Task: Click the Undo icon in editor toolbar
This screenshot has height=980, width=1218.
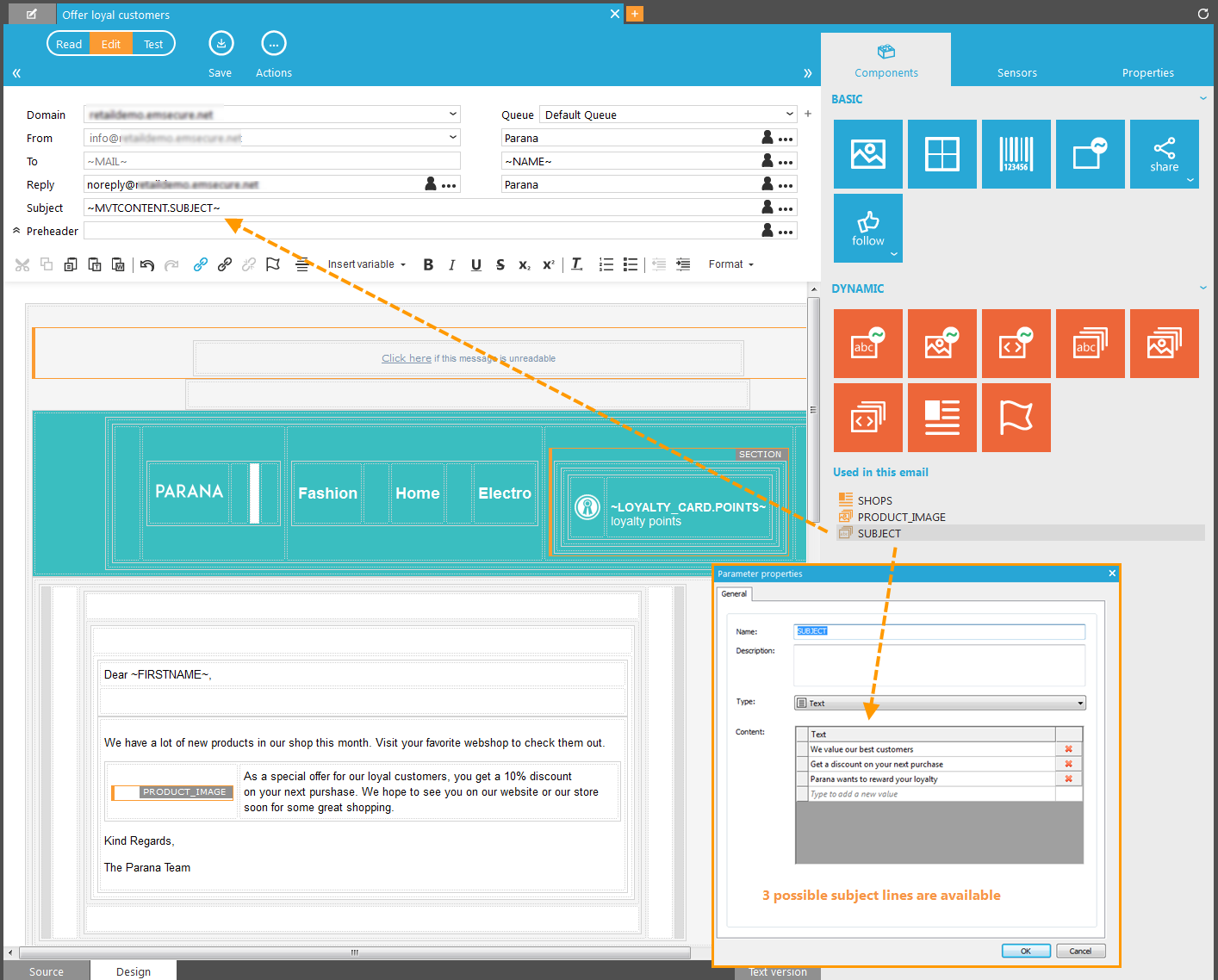Action: point(147,265)
